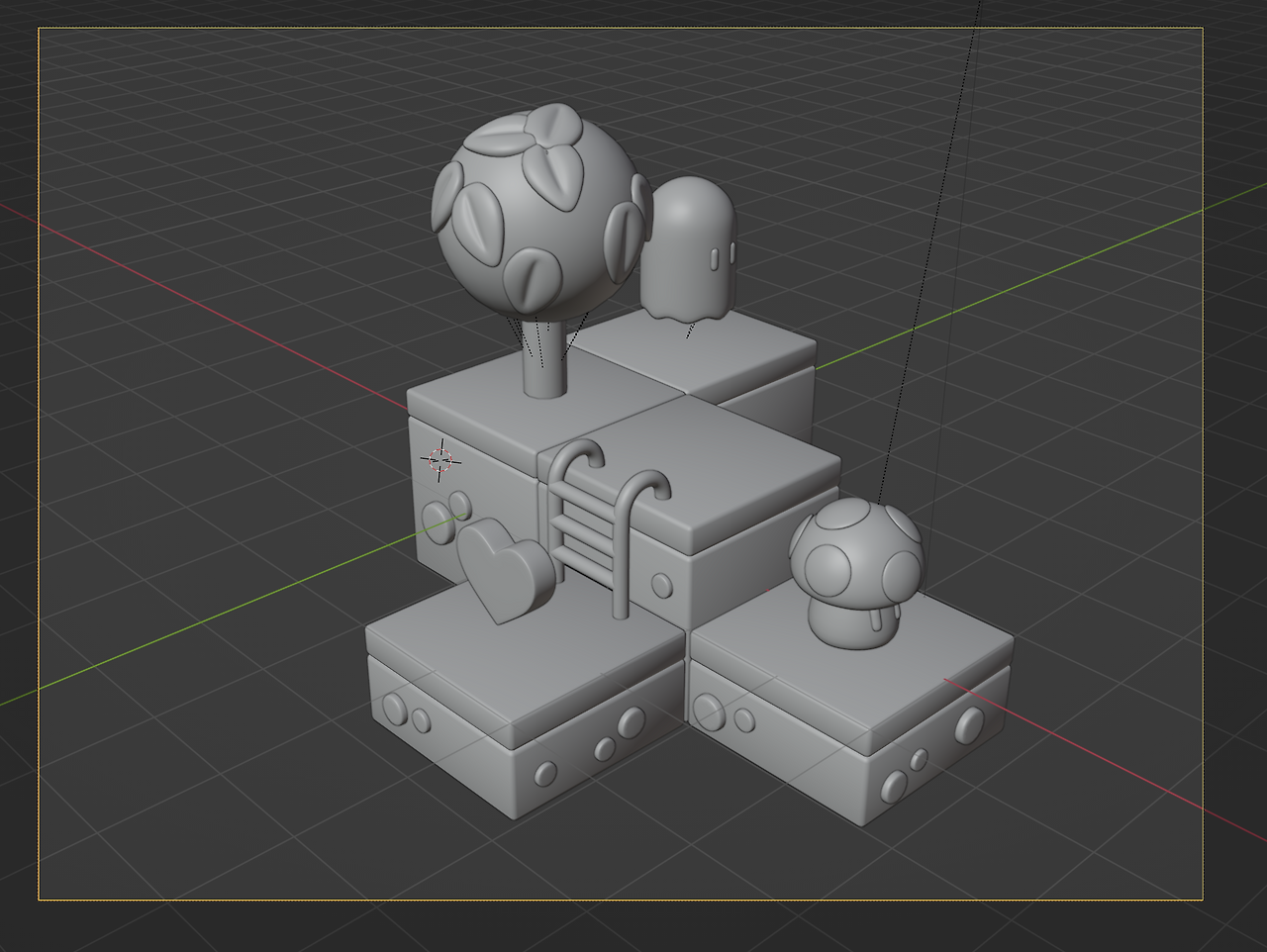The width and height of the screenshot is (1267, 952).
Task: Click the ghost figure model
Action: point(688,249)
